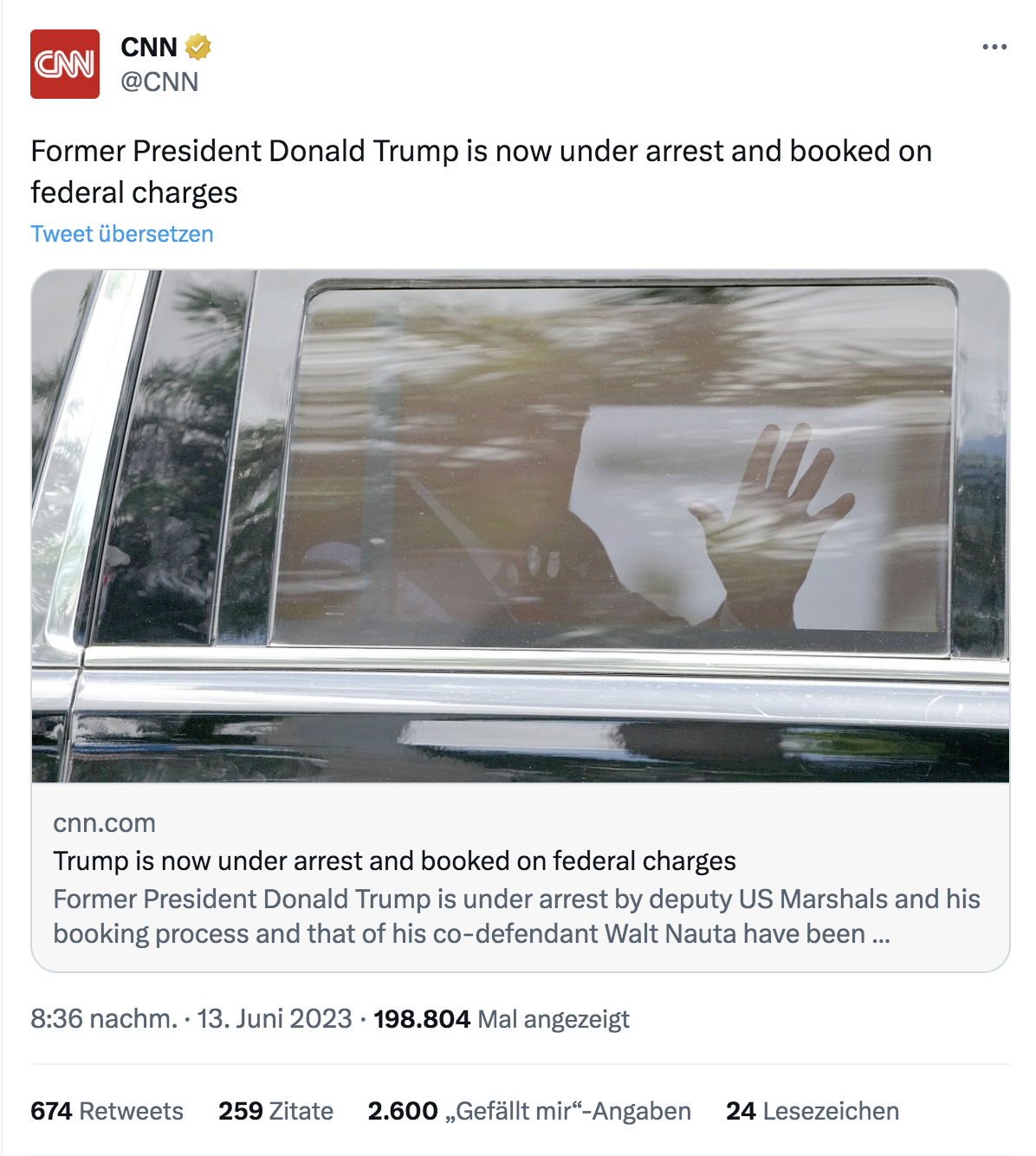Click the article description mentioning Walt Nauta
The width and height of the screenshot is (1036, 1156).
click(516, 916)
